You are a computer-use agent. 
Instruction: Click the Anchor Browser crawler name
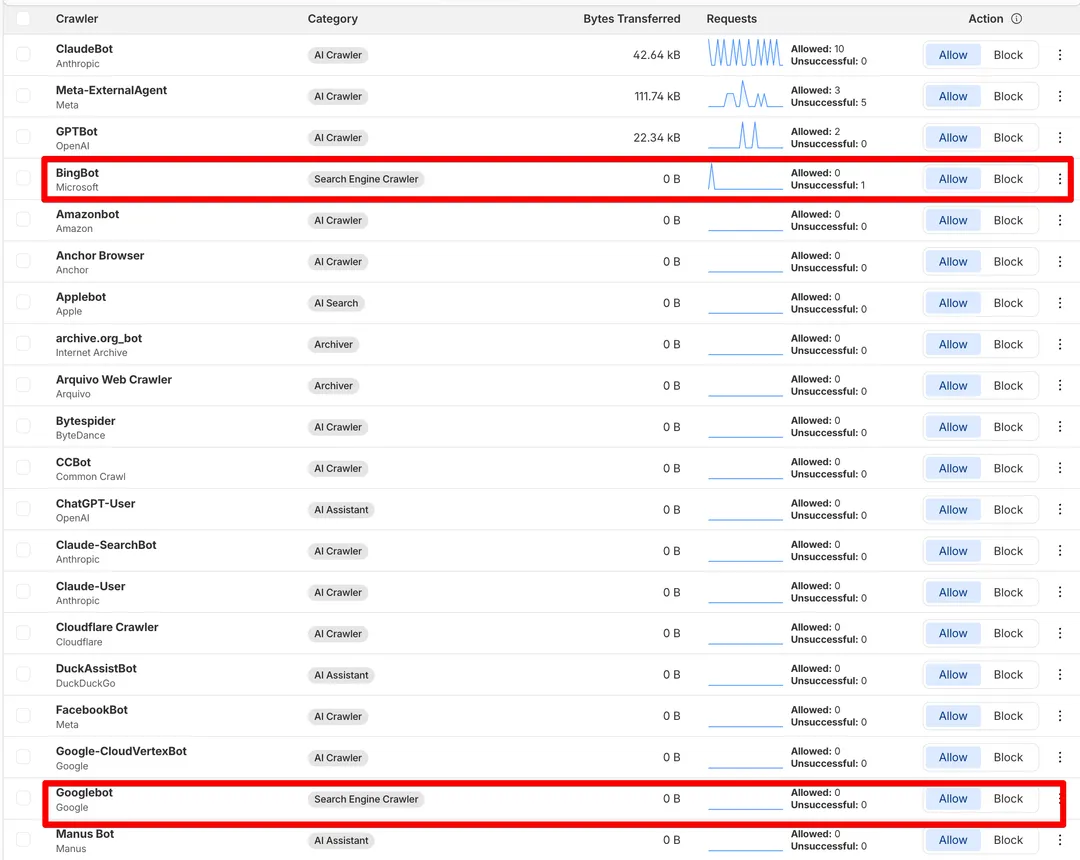[x=100, y=255]
